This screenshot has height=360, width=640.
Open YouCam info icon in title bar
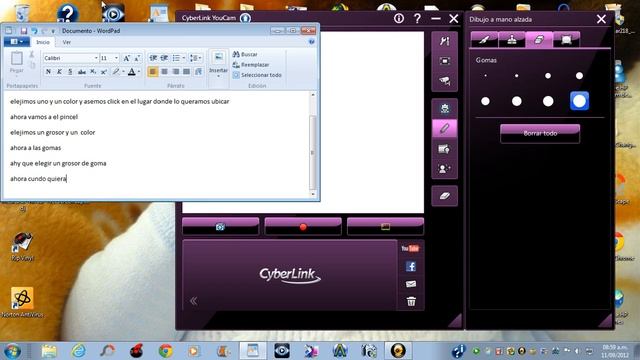click(x=399, y=18)
